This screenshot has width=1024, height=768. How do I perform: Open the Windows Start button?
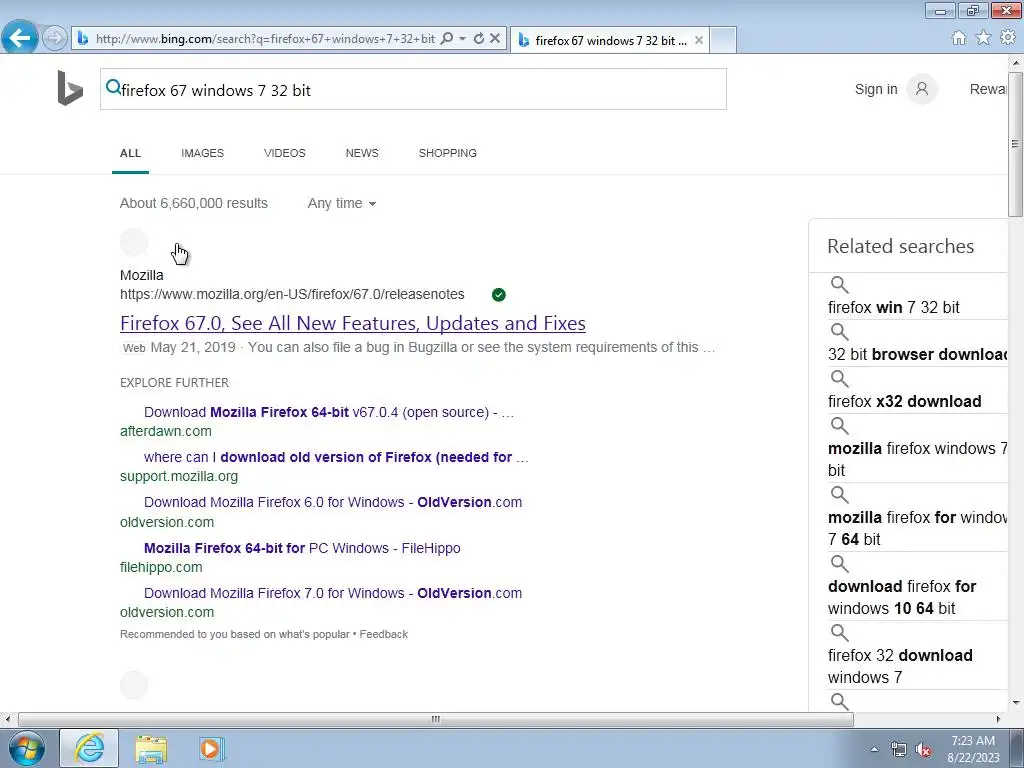click(26, 748)
